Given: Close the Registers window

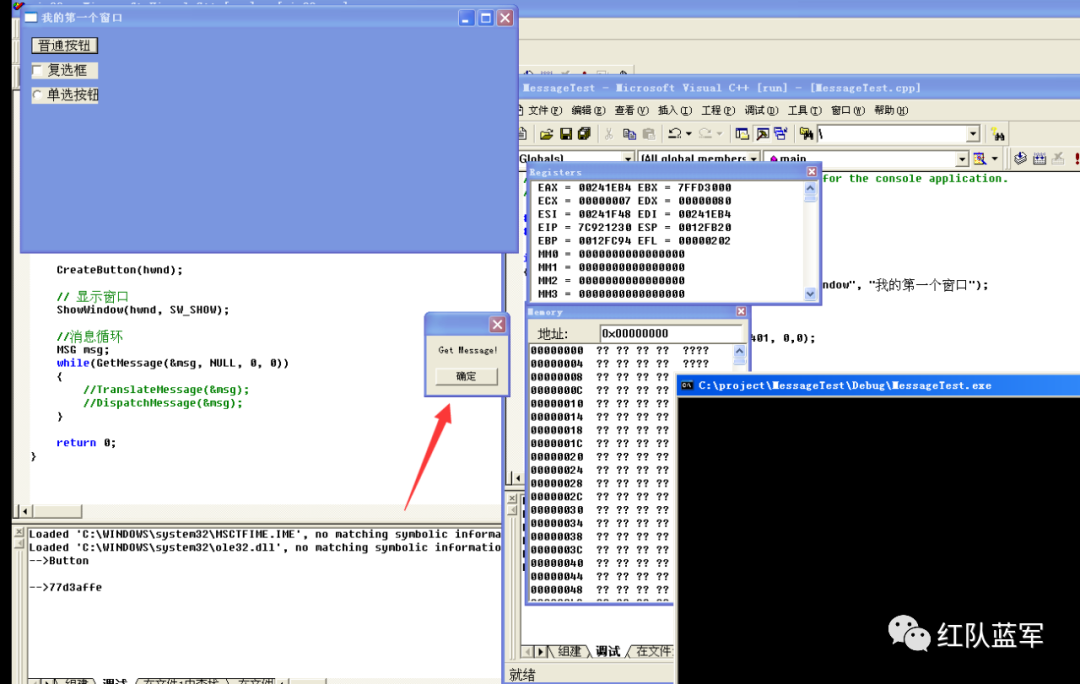Looking at the screenshot, I should pyautogui.click(x=811, y=172).
